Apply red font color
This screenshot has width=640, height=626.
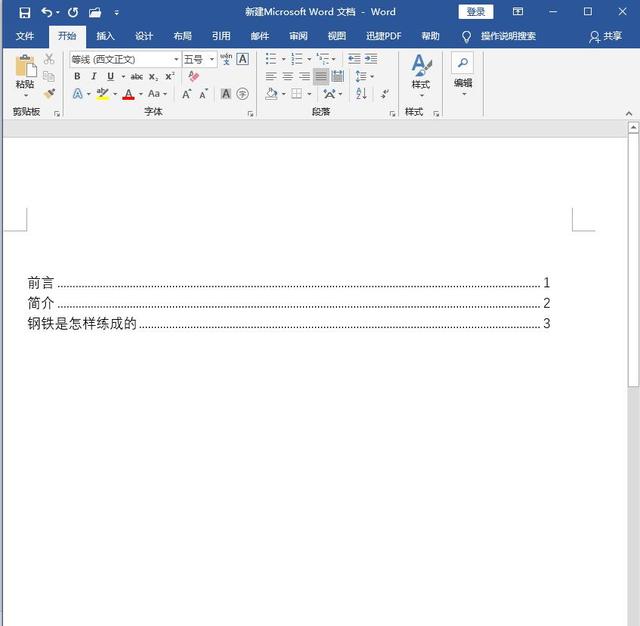click(129, 94)
